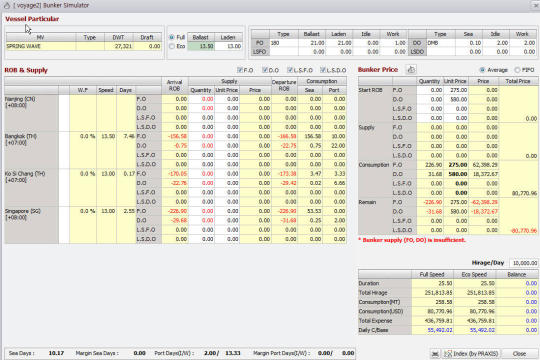This screenshot has height=360, width=540.
Task: Click Nanjing F.O supply quantity cell
Action: (201, 99)
